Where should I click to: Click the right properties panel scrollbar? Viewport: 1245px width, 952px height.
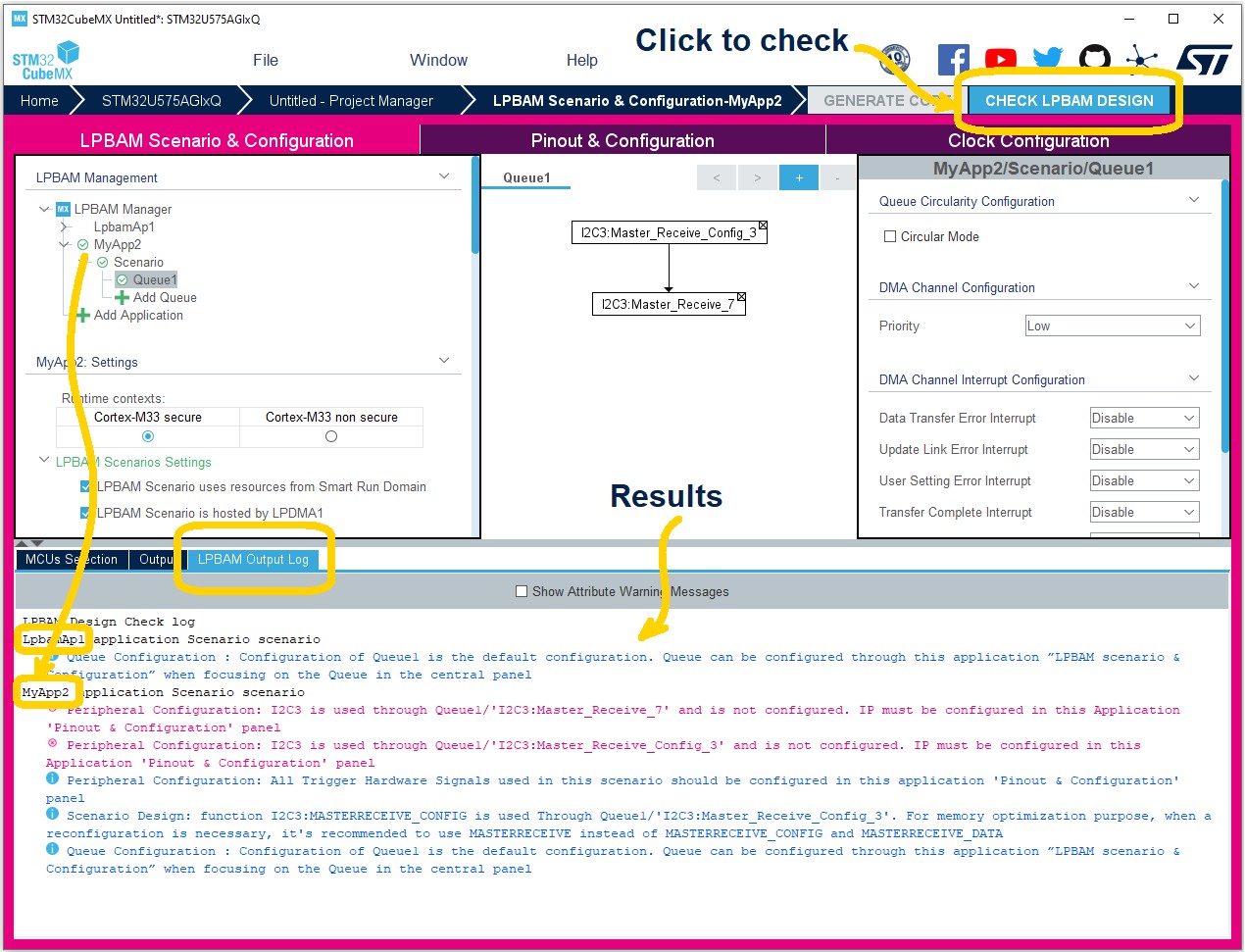pos(1225,316)
